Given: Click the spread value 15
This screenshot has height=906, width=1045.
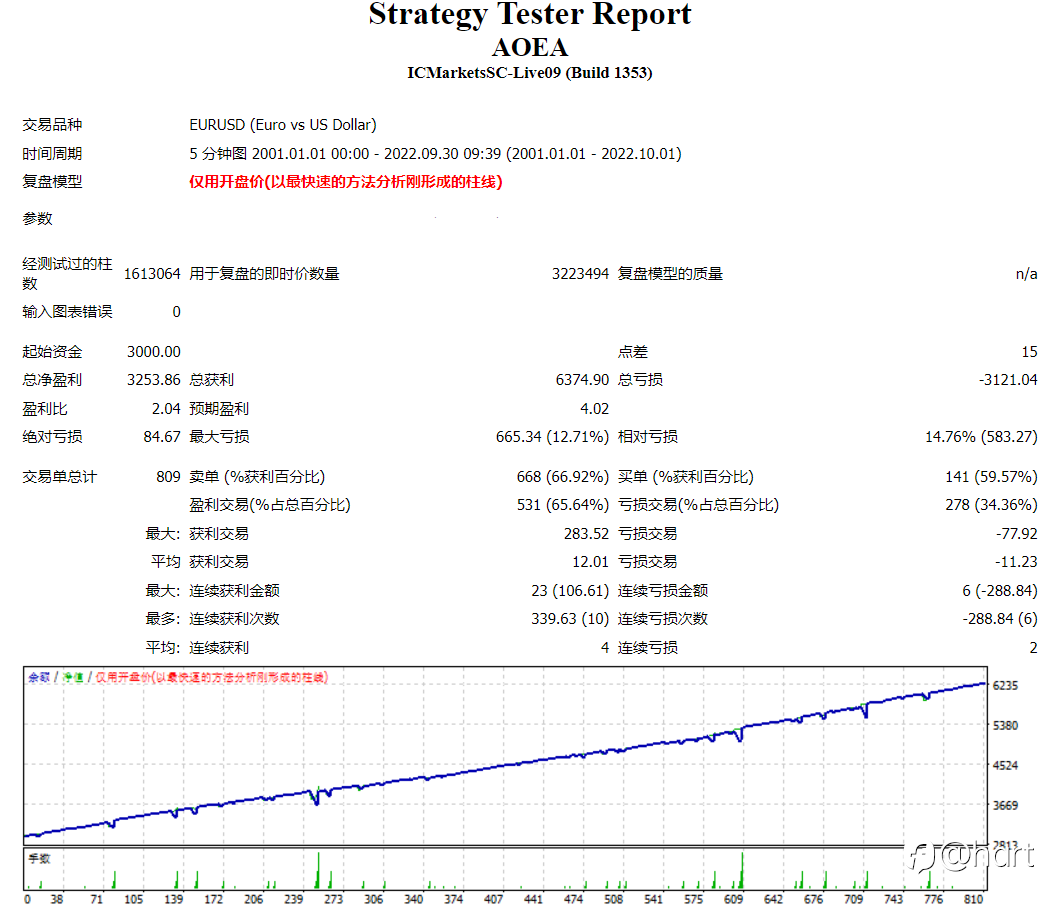Looking at the screenshot, I should (1029, 352).
